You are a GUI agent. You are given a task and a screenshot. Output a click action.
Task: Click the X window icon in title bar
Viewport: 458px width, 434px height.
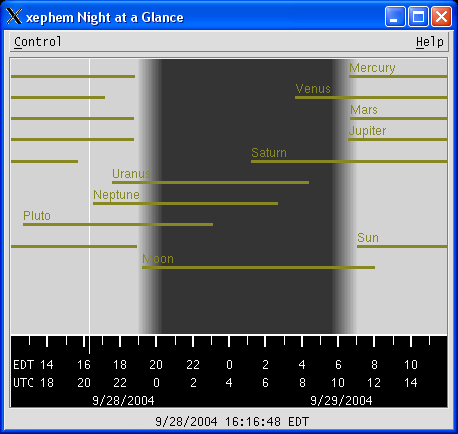(x=14, y=16)
